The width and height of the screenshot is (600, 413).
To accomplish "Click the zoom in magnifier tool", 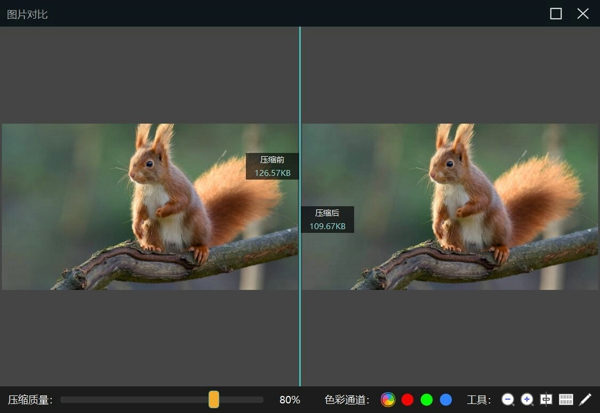I will (527, 400).
